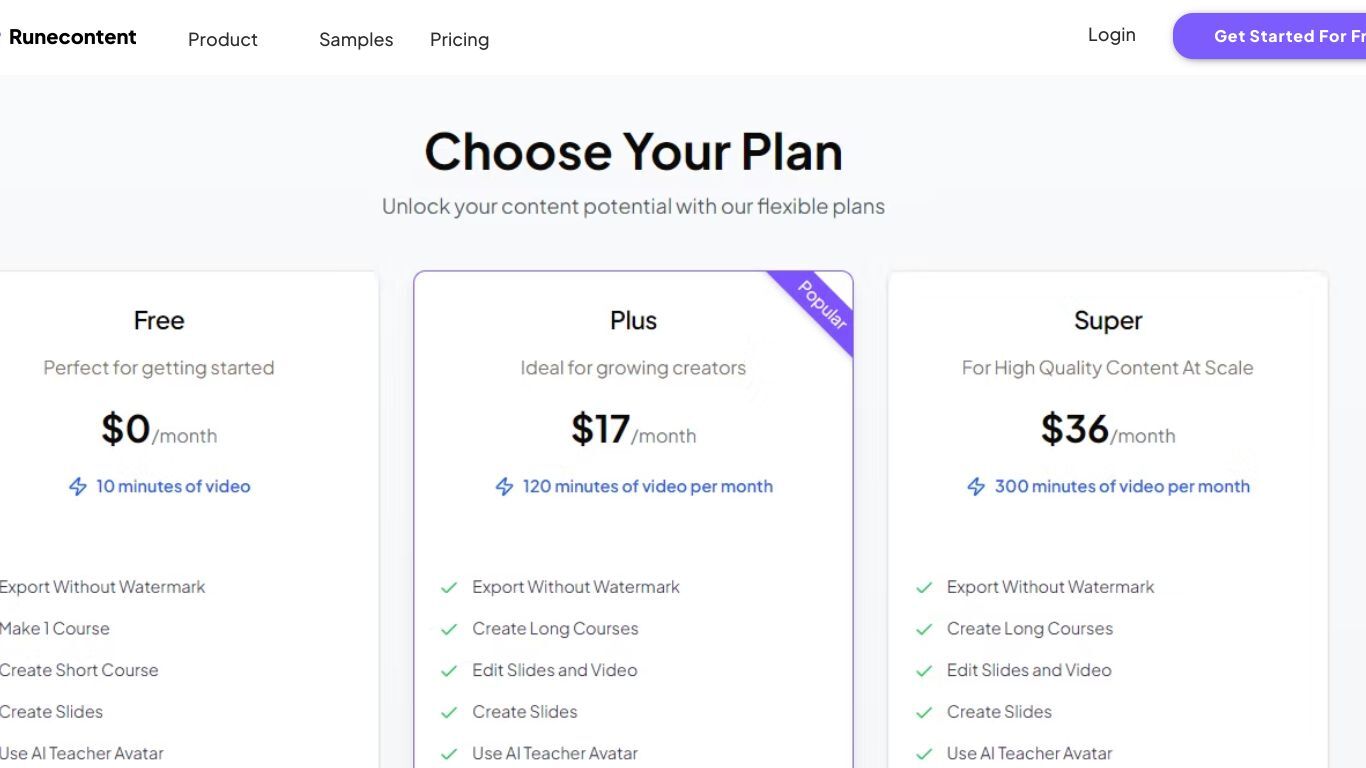
Task: Click 300 minutes of video per month
Action: click(x=1122, y=487)
